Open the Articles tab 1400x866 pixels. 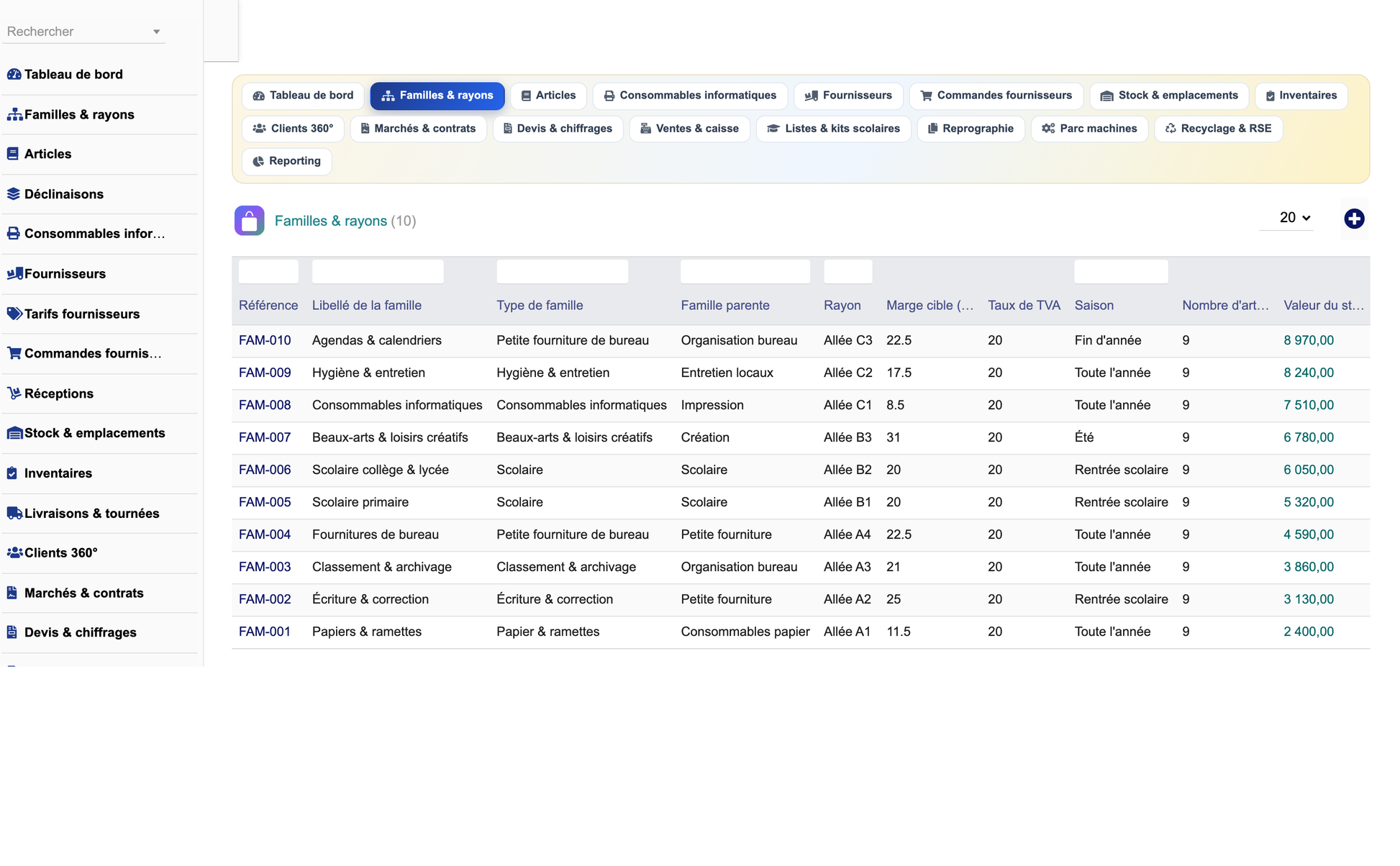point(548,96)
